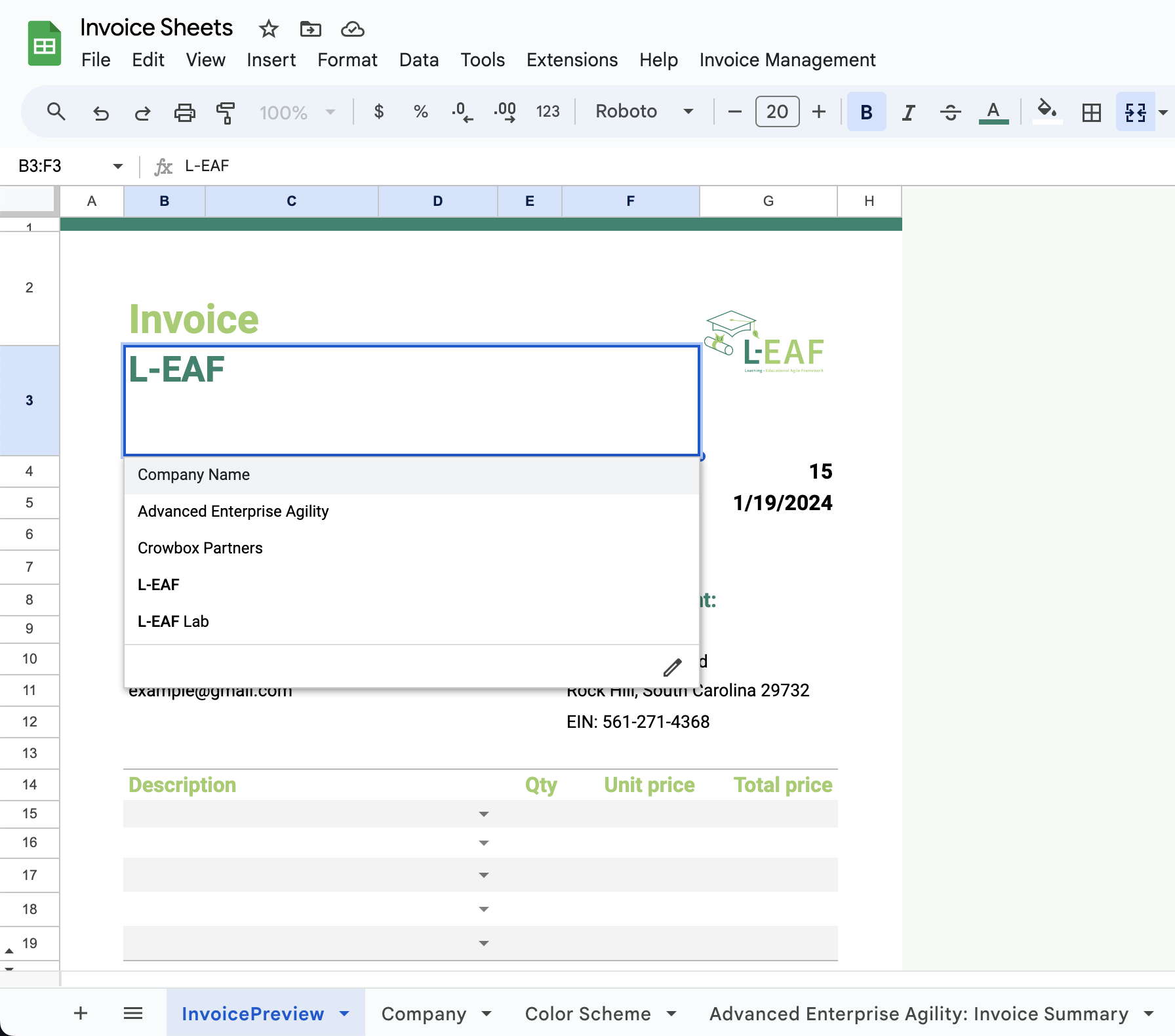Open the Help menu
The width and height of the screenshot is (1175, 1036).
(658, 60)
